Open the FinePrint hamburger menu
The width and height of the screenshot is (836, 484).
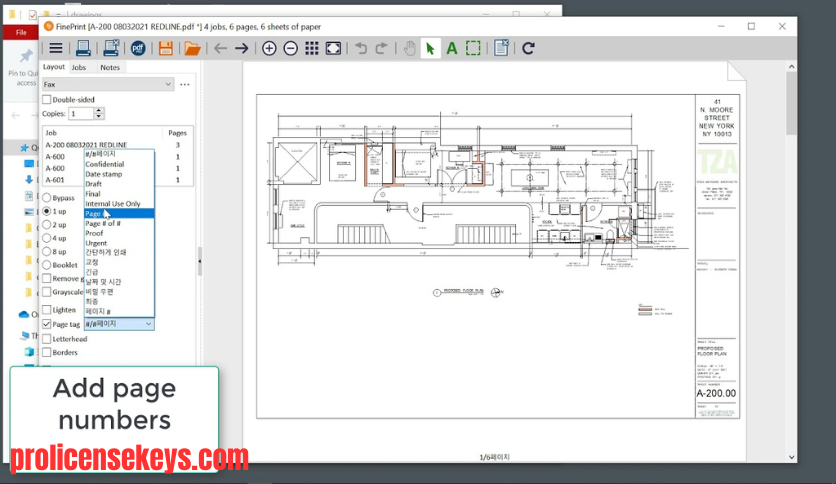click(55, 49)
